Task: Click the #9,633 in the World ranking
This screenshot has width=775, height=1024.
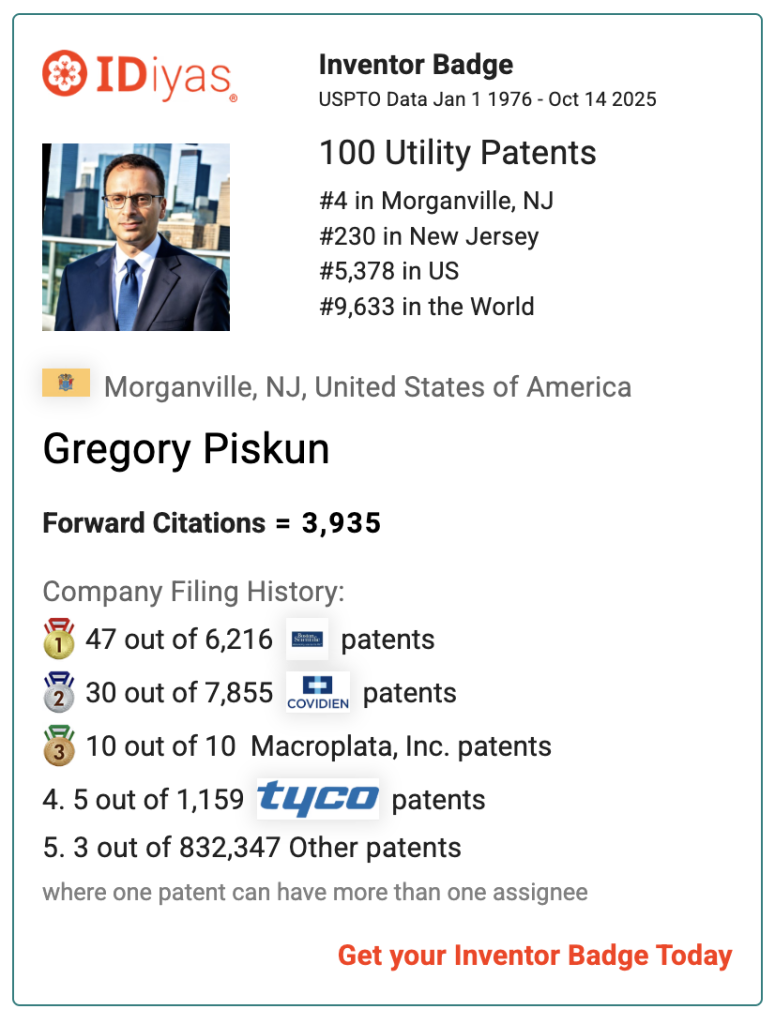Action: [x=427, y=306]
